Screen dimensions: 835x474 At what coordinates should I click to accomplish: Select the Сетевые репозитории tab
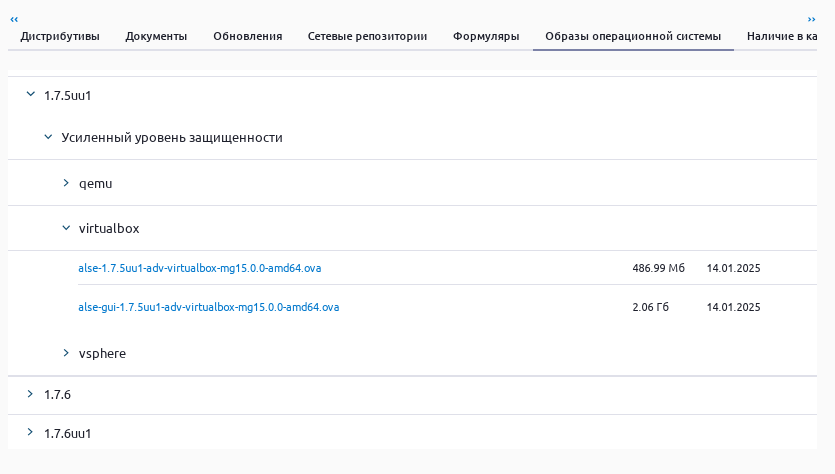coord(367,36)
